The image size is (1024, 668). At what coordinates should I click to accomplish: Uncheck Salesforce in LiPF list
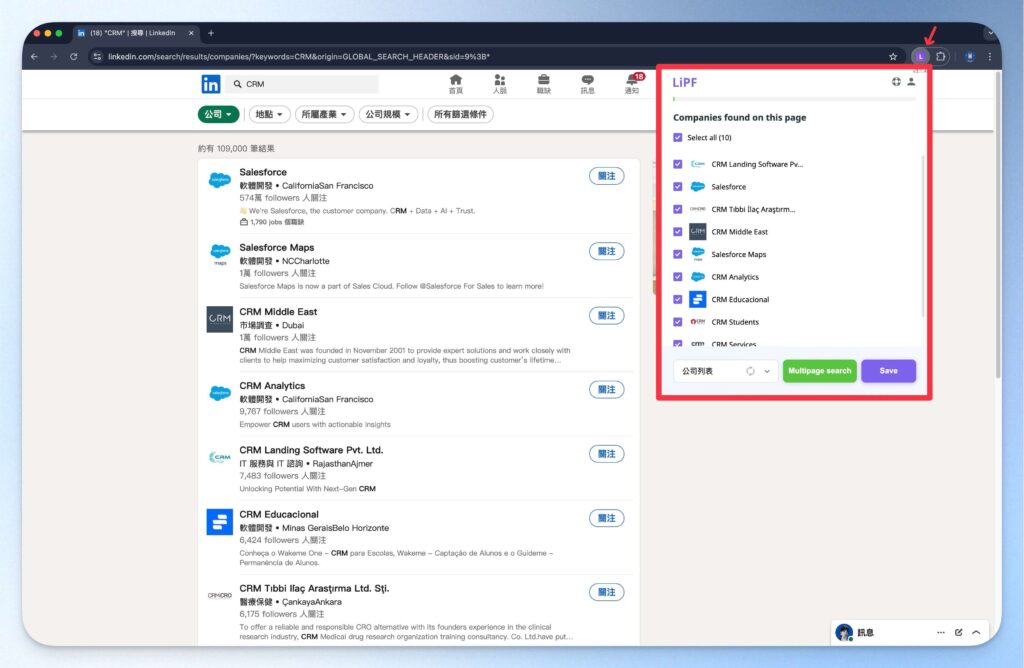[x=678, y=187]
